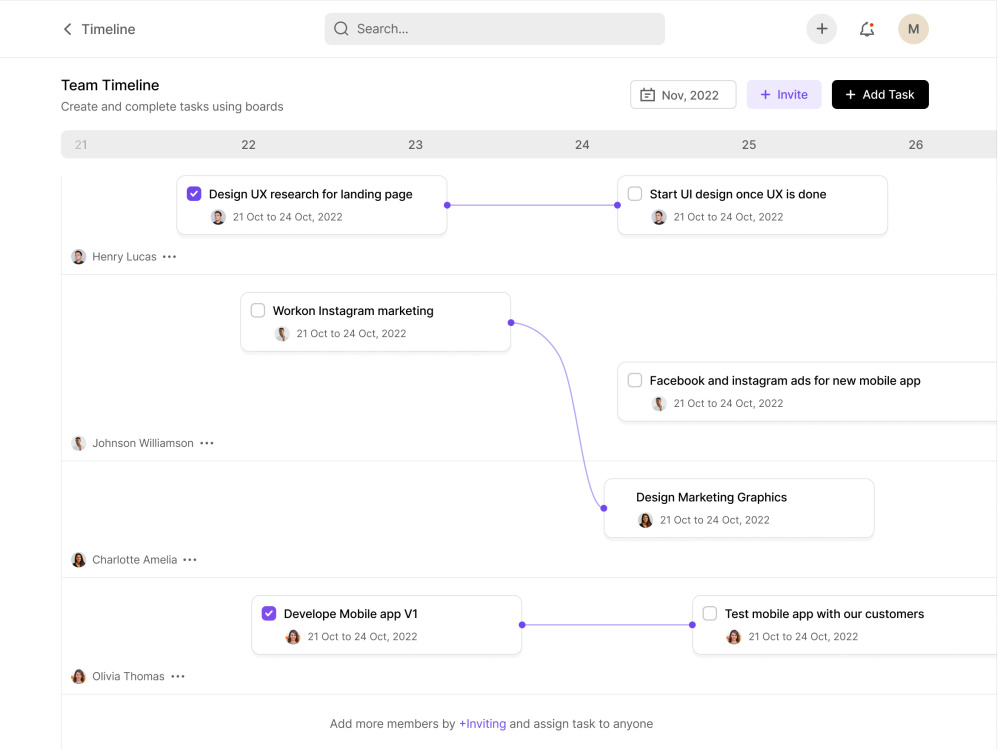Click Charlotte Amelia name label
Screen dimensions: 1000x750
135,560
